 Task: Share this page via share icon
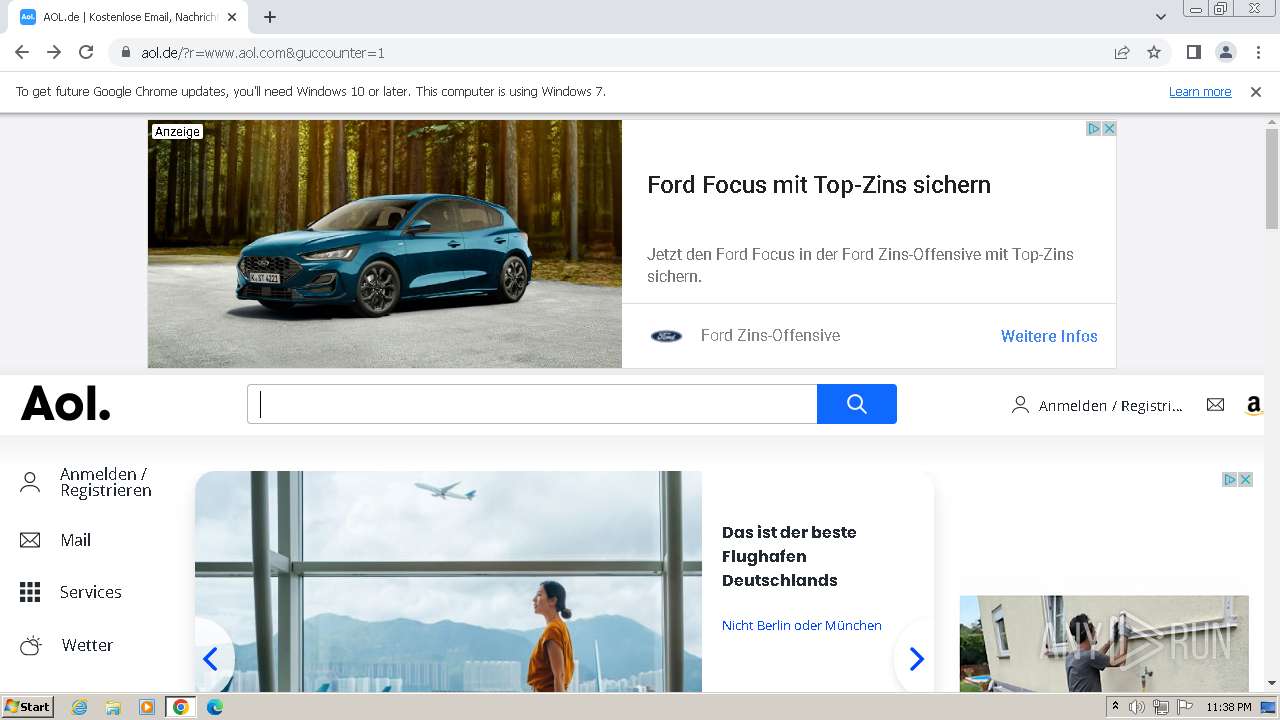click(x=1122, y=52)
